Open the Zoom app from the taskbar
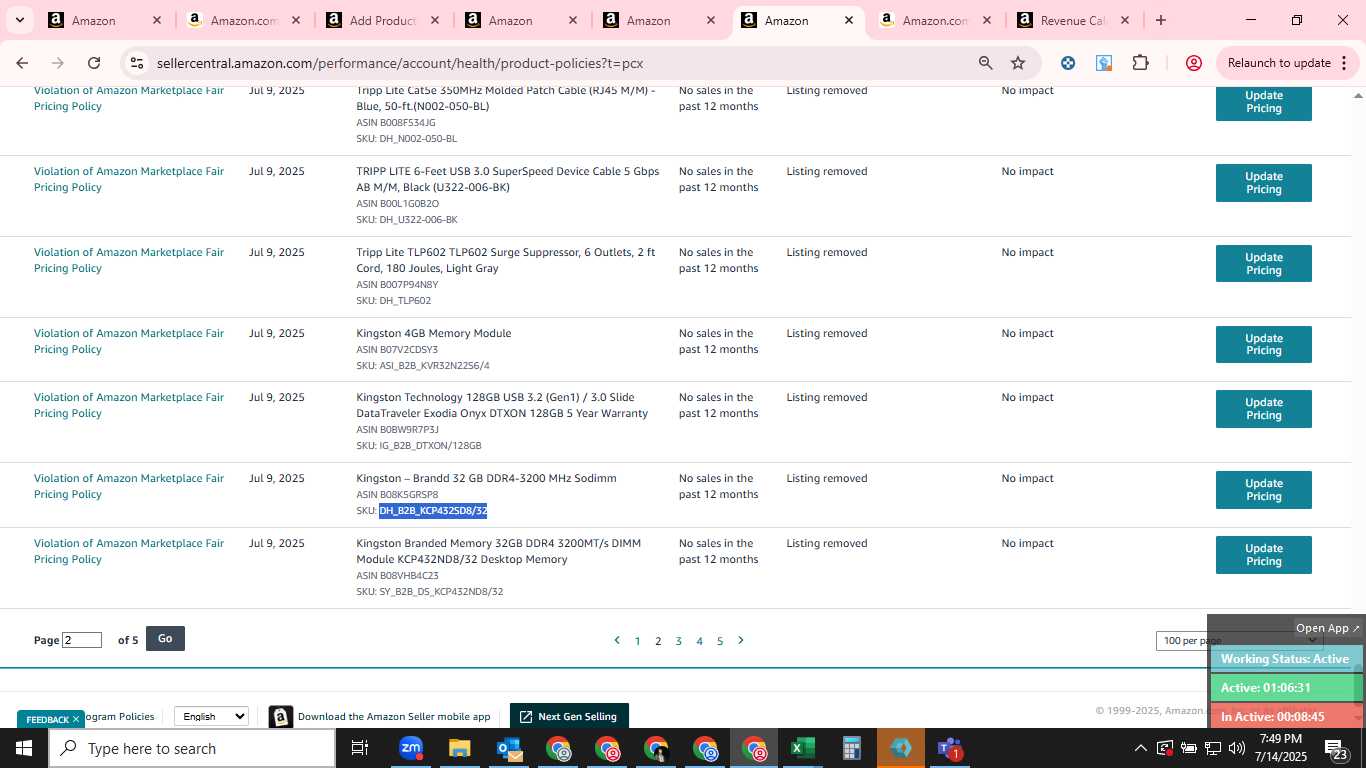This screenshot has width=1366, height=768. tap(411, 748)
